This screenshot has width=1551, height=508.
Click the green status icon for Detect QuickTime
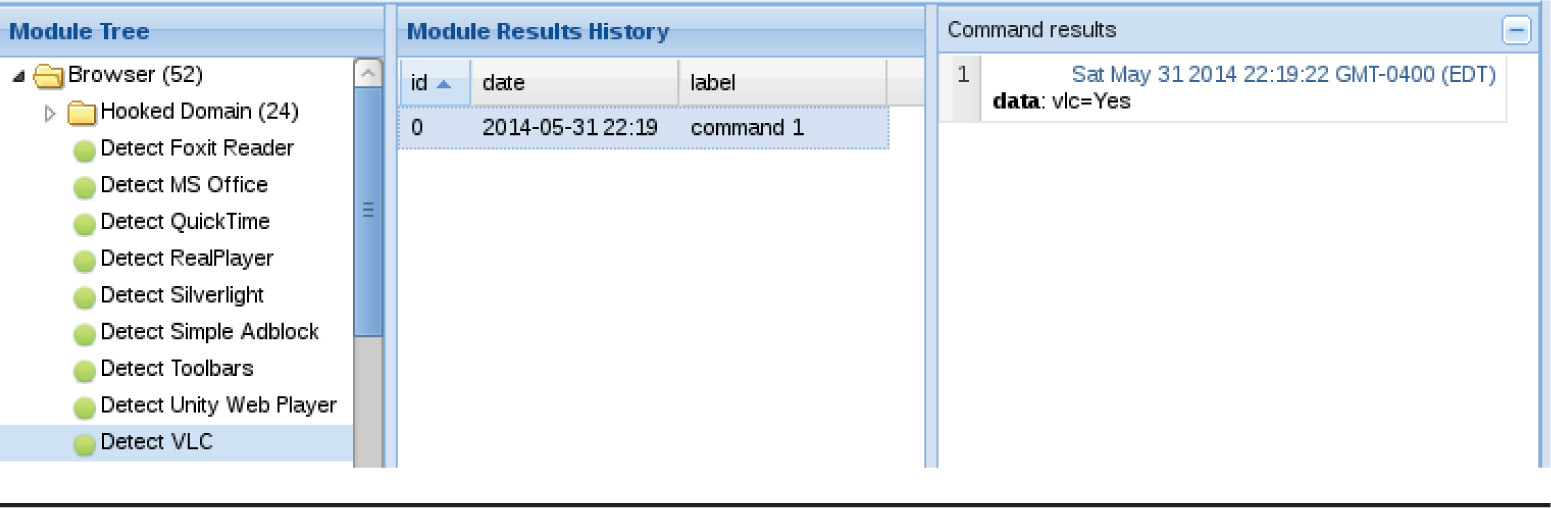85,224
